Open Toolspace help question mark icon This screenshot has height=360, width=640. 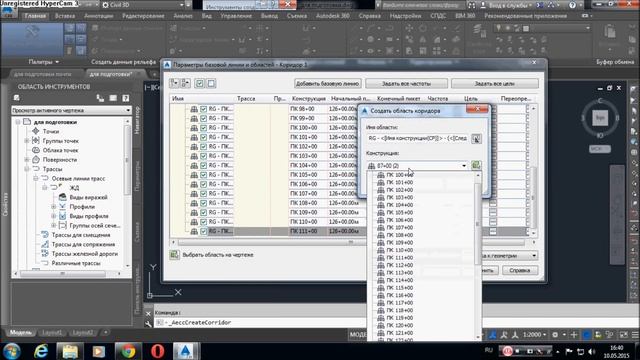tap(126, 98)
